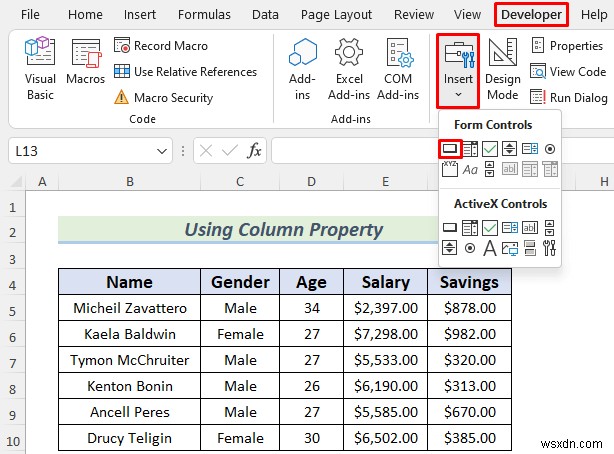
Task: Start Record Macro
Action: click(161, 46)
